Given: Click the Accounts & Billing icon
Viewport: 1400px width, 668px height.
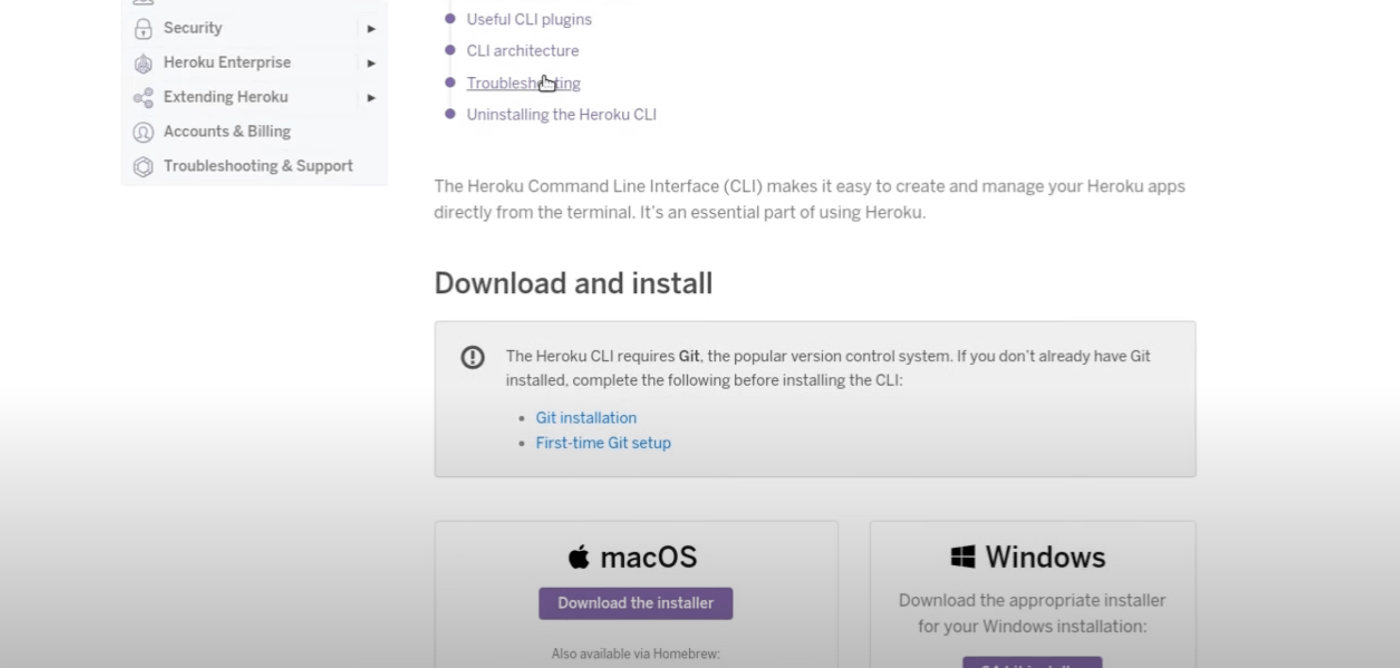Looking at the screenshot, I should [x=143, y=132].
